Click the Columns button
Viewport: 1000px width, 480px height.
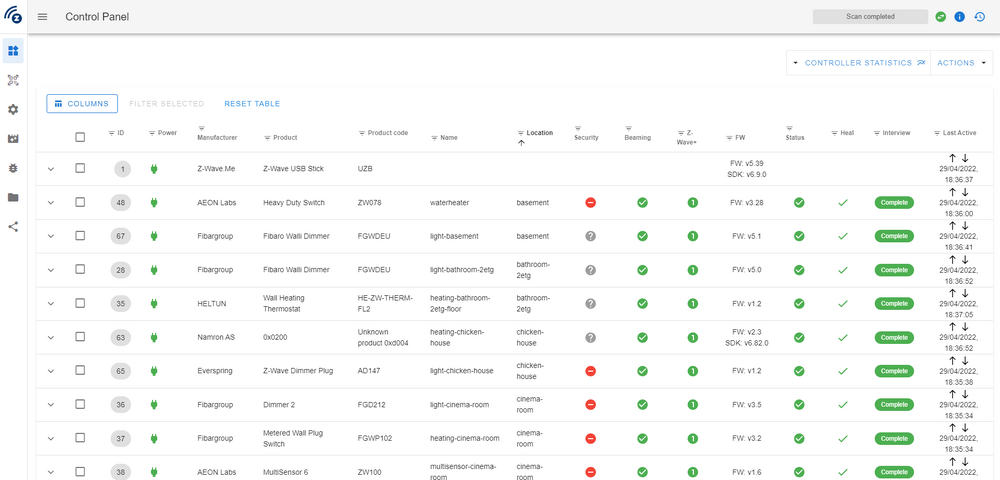point(82,103)
